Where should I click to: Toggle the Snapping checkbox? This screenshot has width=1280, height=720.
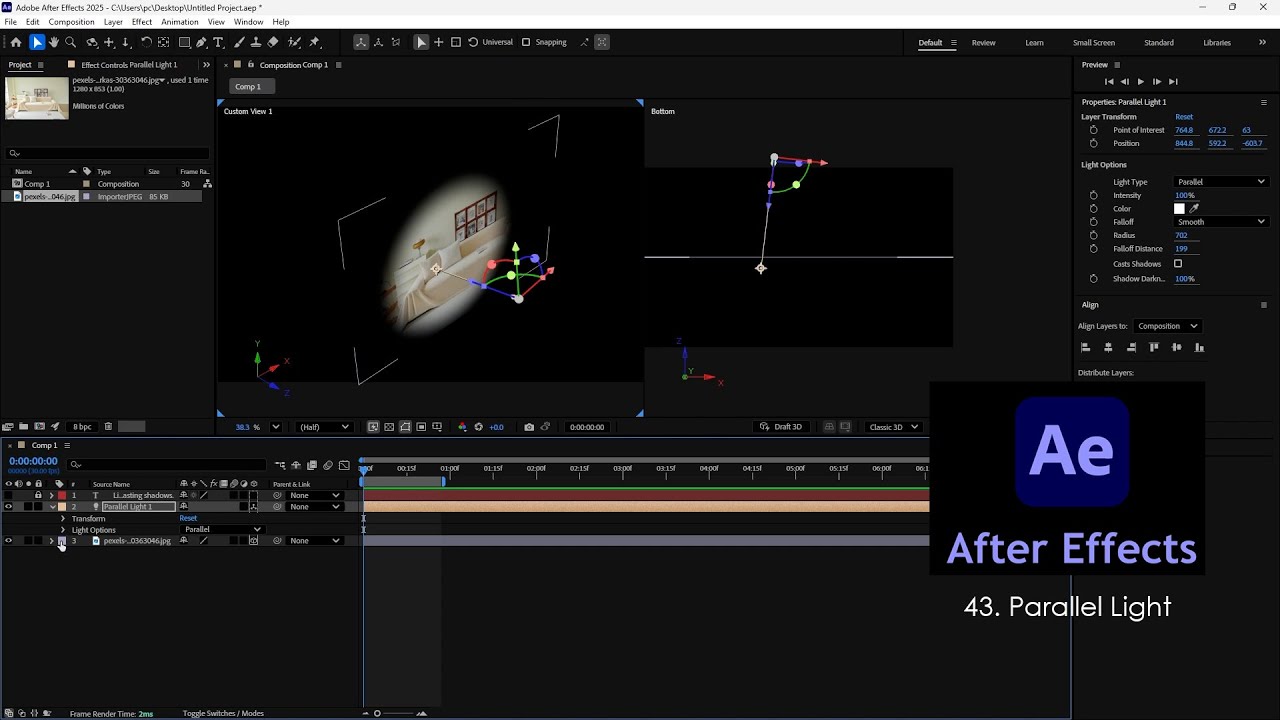526,42
